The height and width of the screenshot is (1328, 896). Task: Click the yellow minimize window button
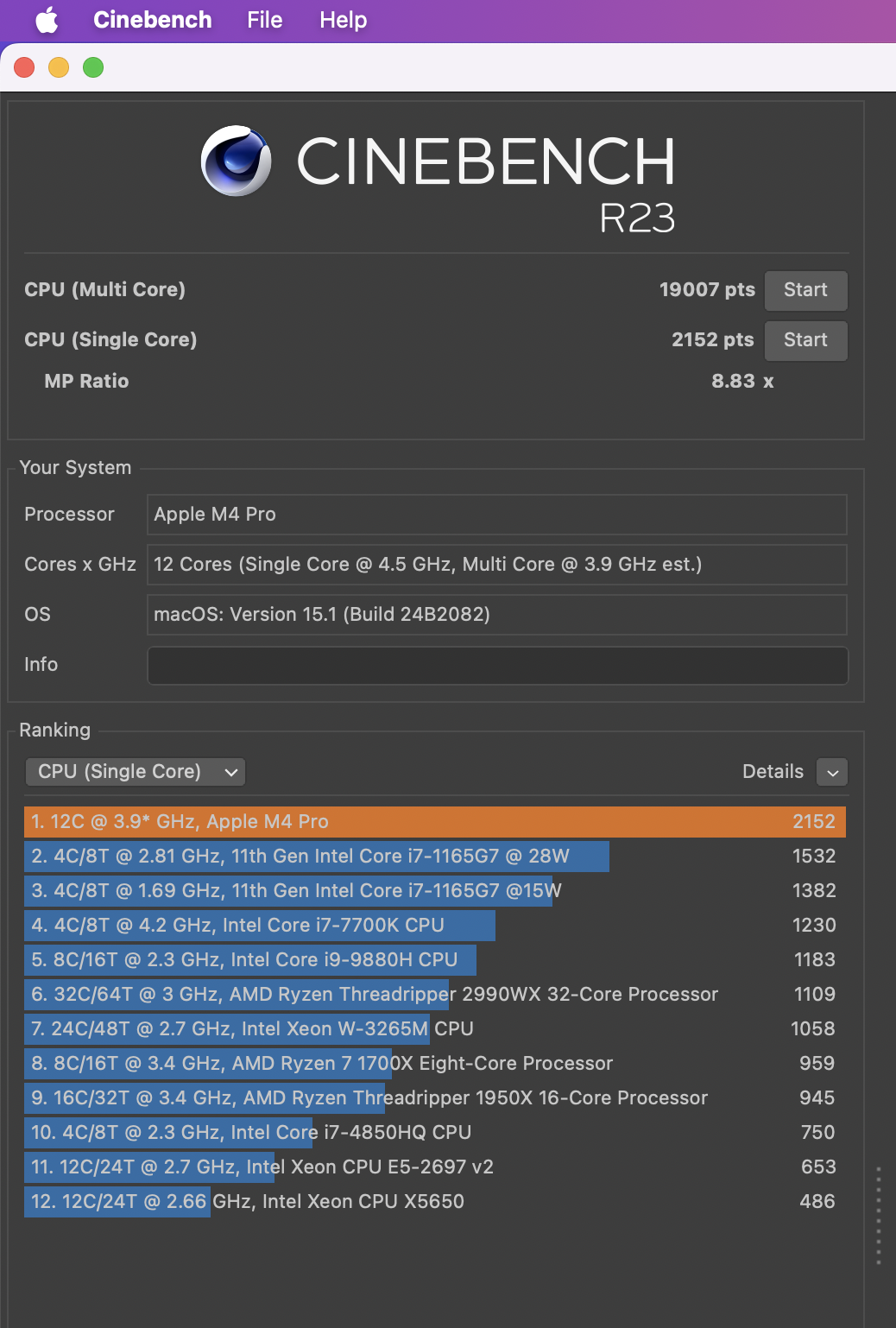[x=59, y=67]
